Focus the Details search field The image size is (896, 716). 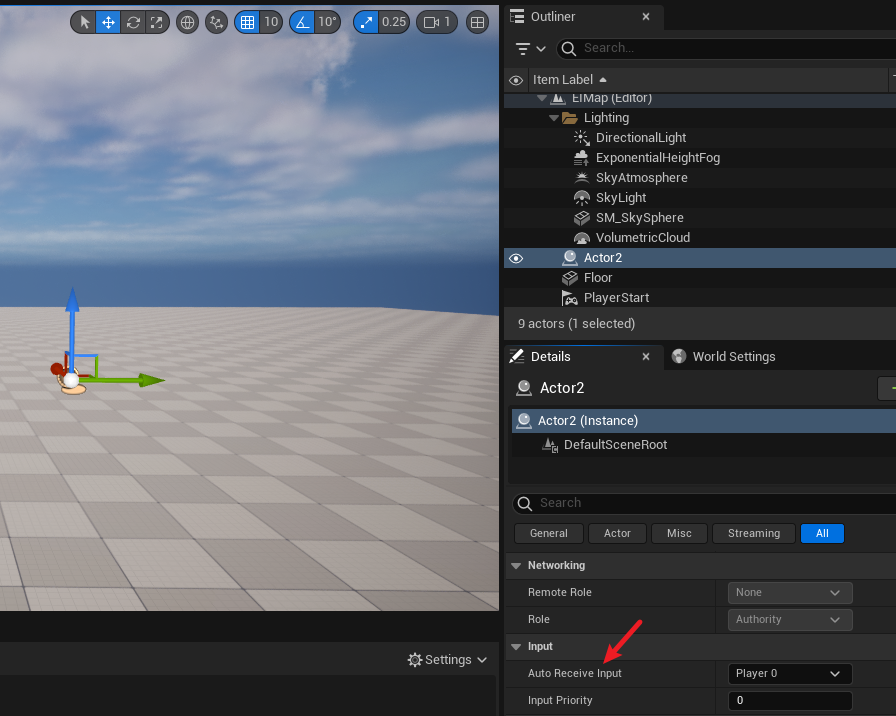tap(705, 503)
